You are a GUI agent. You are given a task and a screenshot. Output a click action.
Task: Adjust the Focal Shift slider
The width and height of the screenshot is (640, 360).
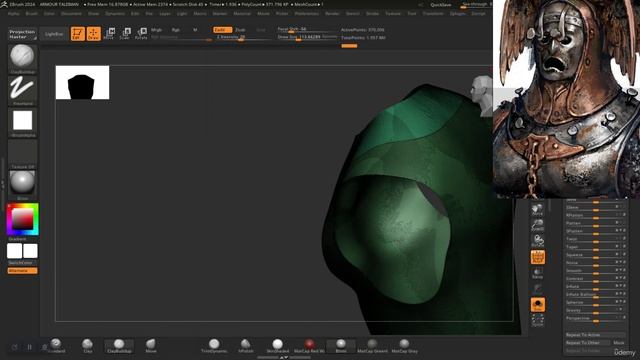[x=307, y=29]
